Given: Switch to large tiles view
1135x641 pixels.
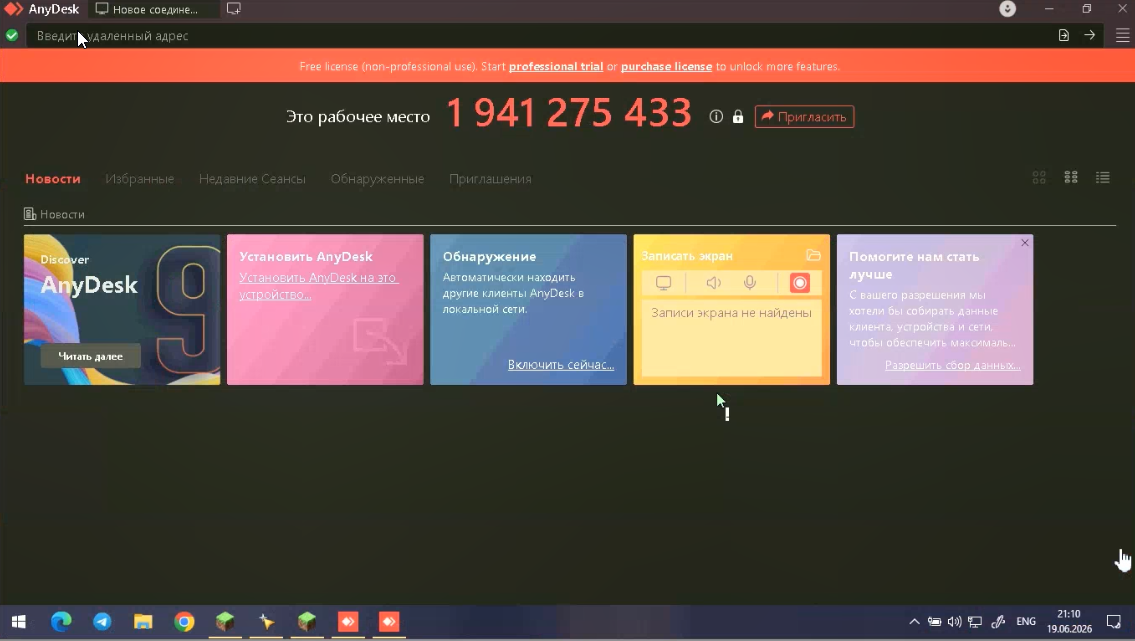Looking at the screenshot, I should pos(1039,177).
